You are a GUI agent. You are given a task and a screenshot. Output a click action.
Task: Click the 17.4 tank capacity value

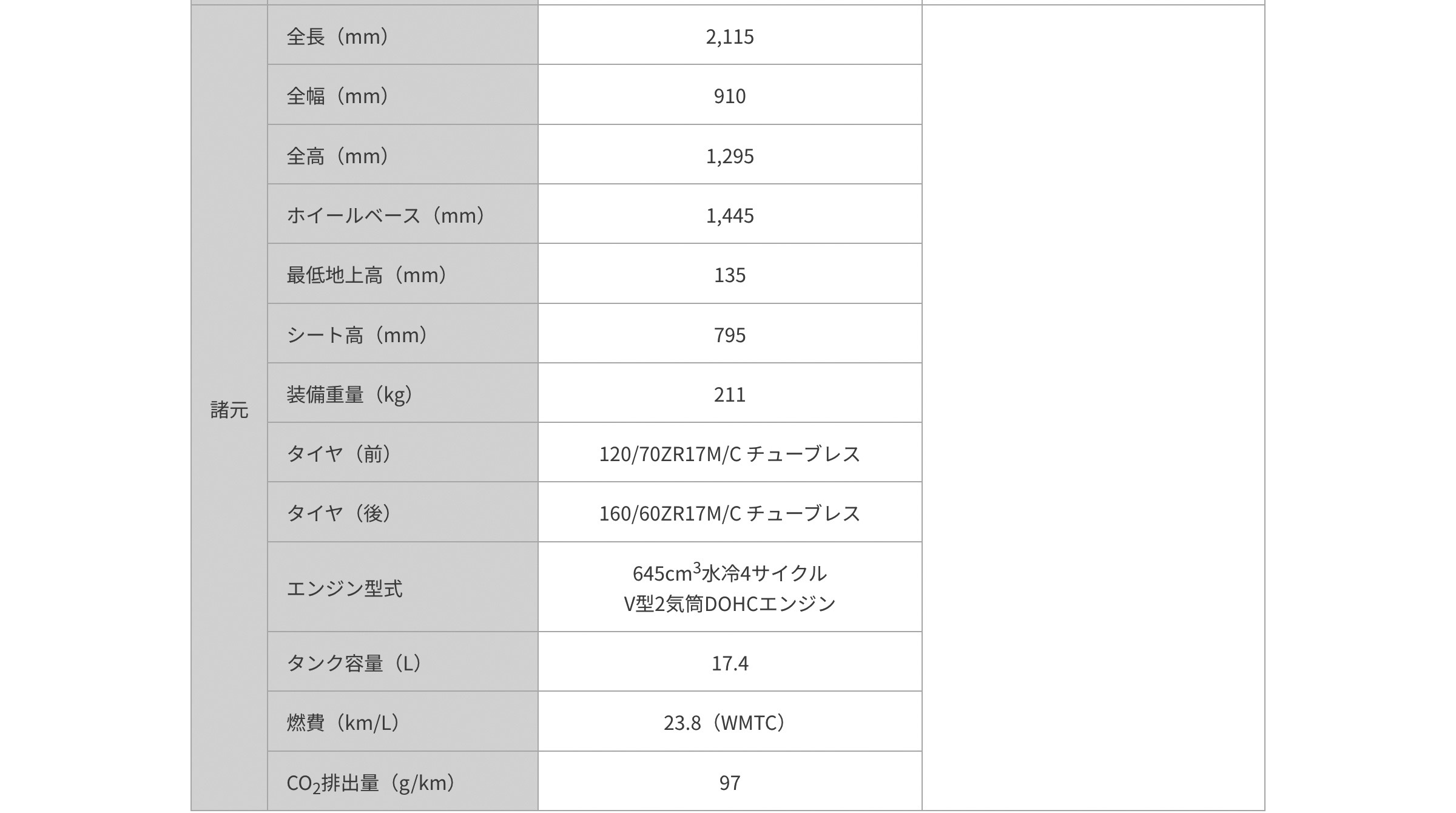729,663
